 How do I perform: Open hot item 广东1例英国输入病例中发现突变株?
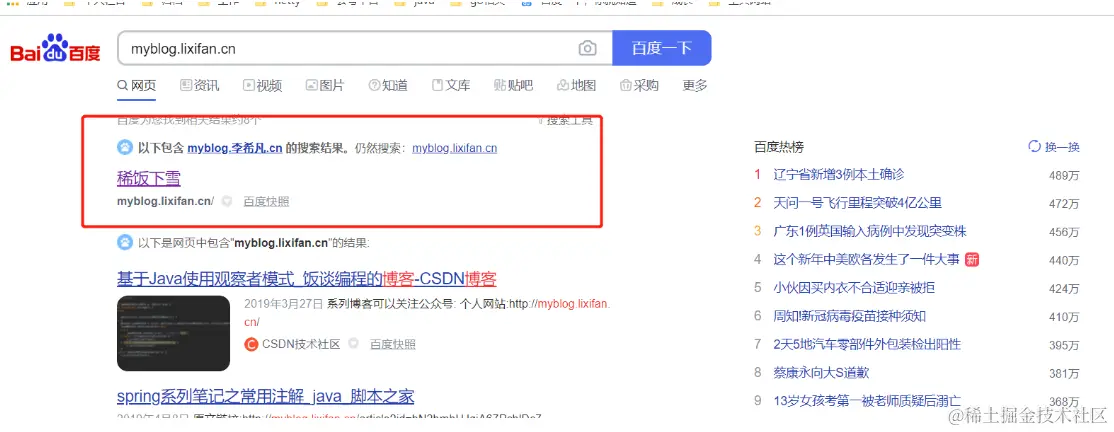[x=870, y=232]
